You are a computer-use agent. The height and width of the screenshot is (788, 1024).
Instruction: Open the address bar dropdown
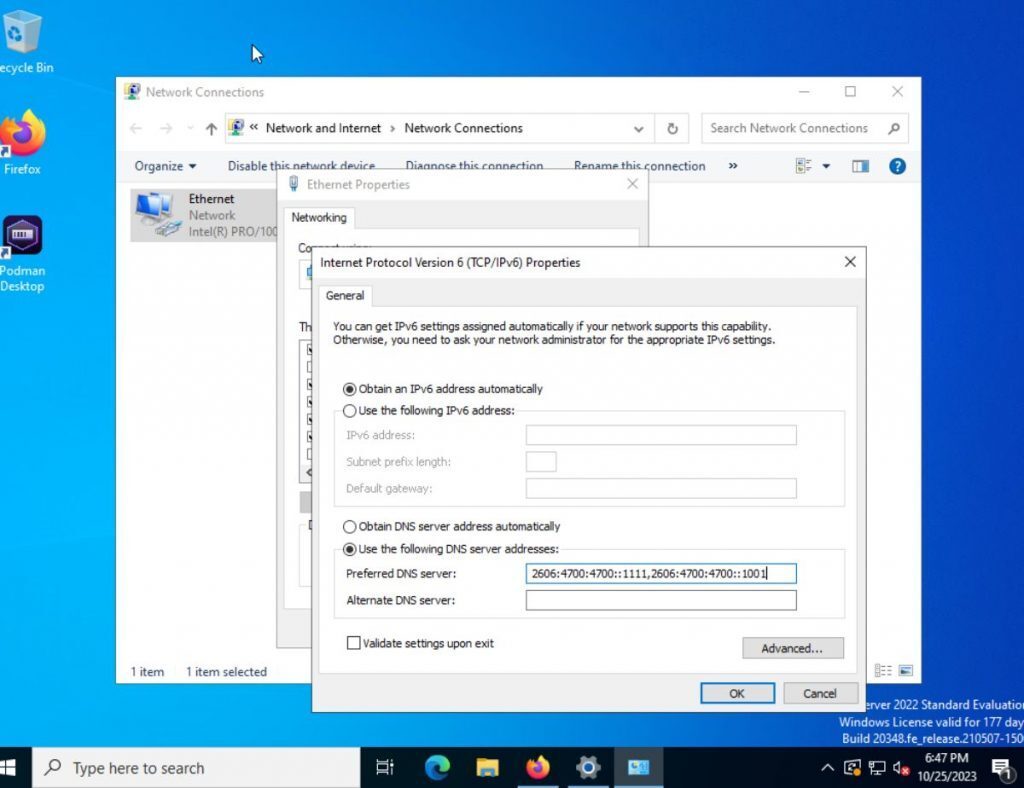(x=639, y=128)
